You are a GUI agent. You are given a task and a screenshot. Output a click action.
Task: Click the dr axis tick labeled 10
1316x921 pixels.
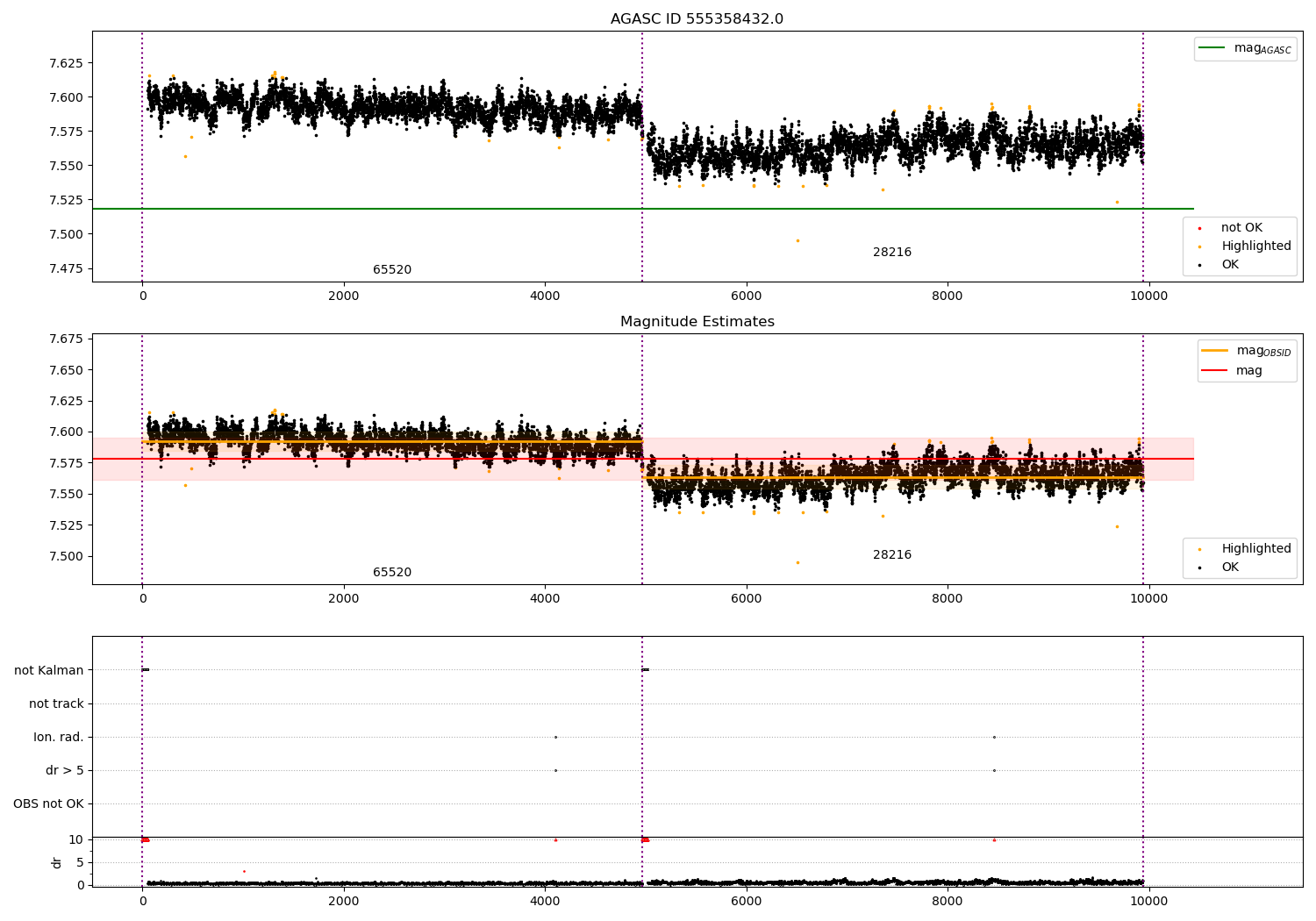coord(76,839)
